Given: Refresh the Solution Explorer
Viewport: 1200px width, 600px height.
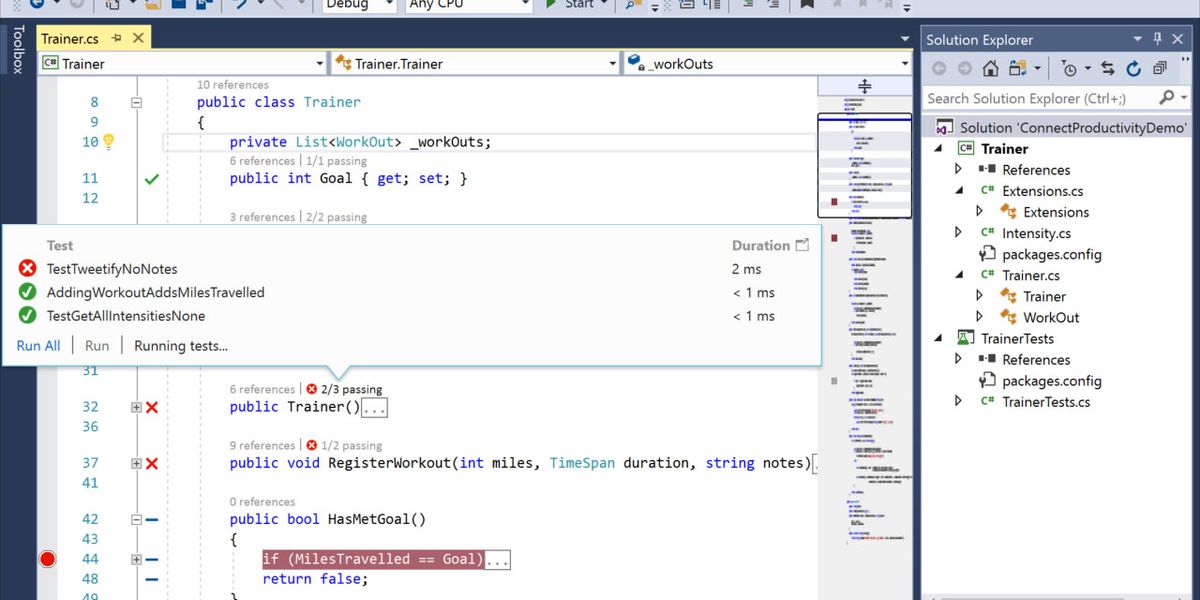Looking at the screenshot, I should coord(1134,68).
